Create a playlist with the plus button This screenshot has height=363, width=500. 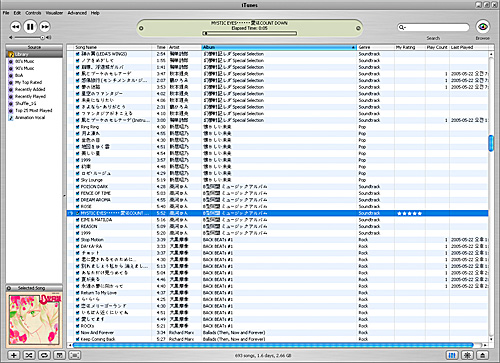[x=14, y=355]
